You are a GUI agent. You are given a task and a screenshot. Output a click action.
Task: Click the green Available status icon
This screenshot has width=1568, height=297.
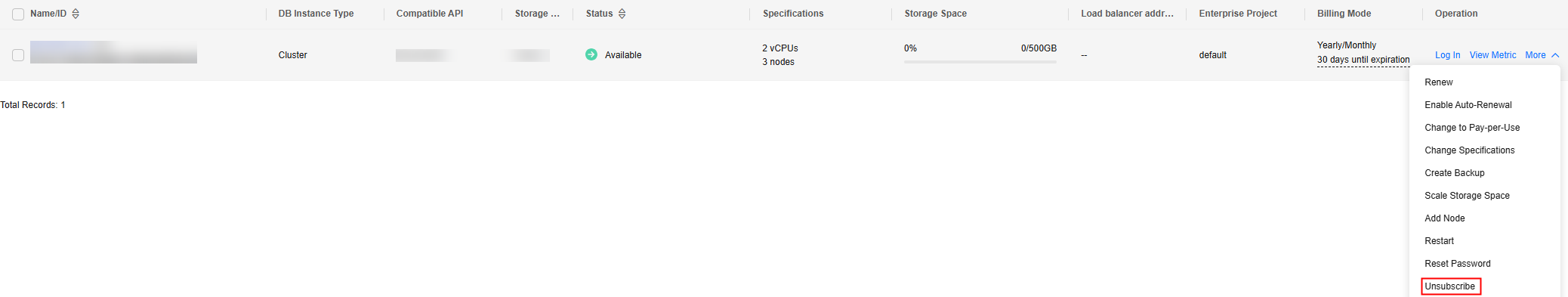[x=591, y=54]
